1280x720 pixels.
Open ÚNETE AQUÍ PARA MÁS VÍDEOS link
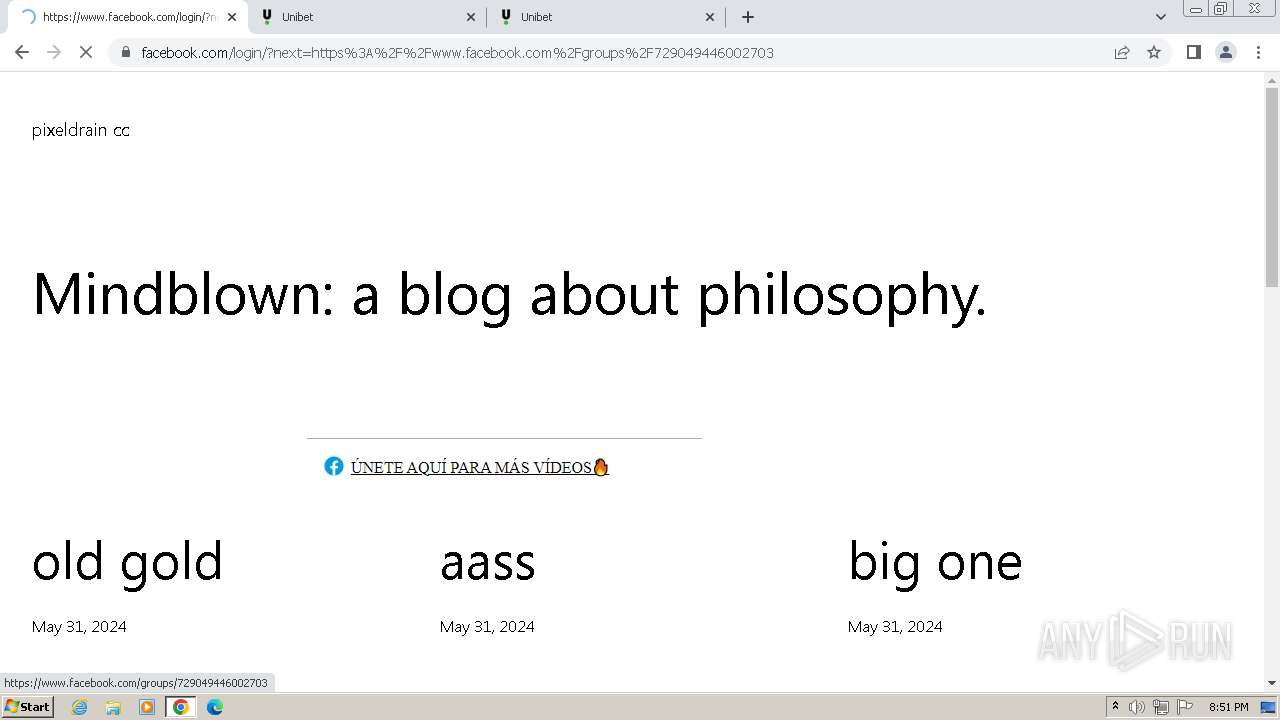click(x=479, y=467)
